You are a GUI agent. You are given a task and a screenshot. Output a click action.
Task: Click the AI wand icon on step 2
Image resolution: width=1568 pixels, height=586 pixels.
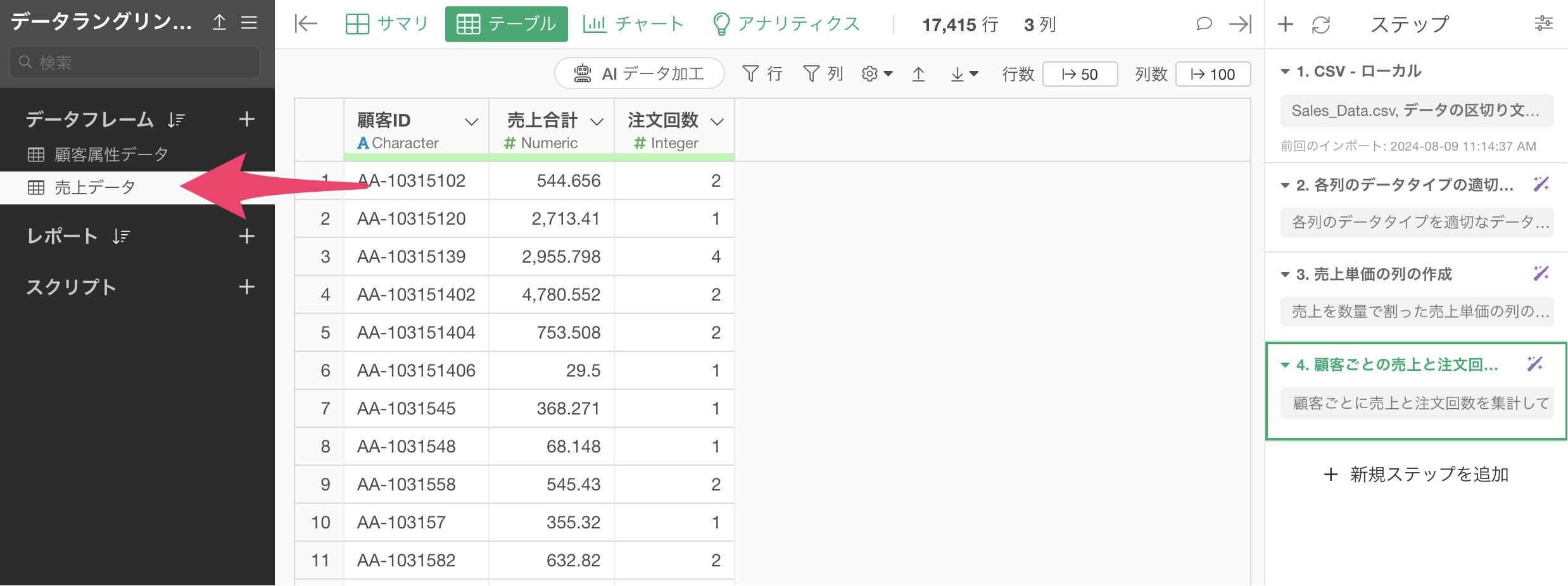1541,184
